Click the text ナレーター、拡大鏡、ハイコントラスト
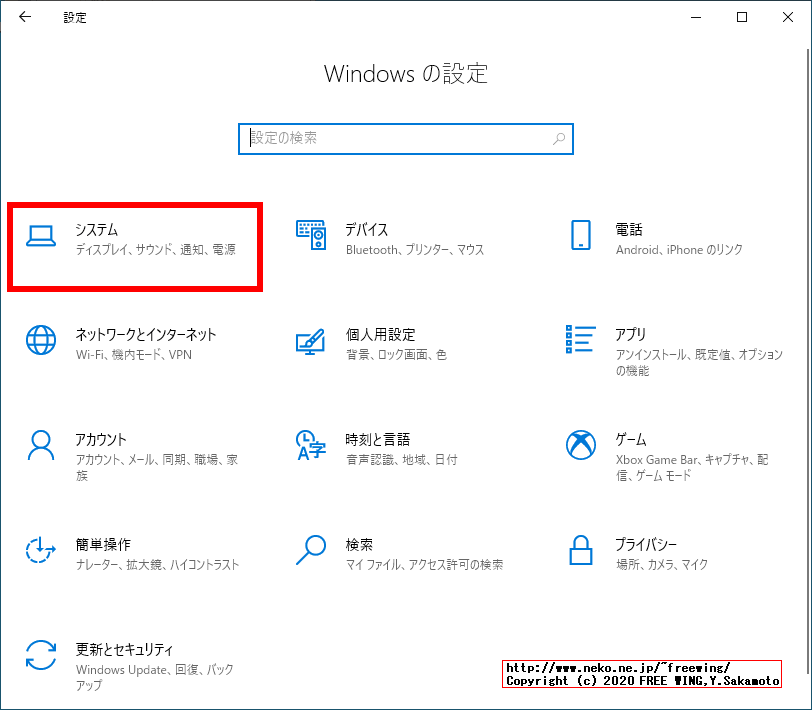 click(157, 565)
